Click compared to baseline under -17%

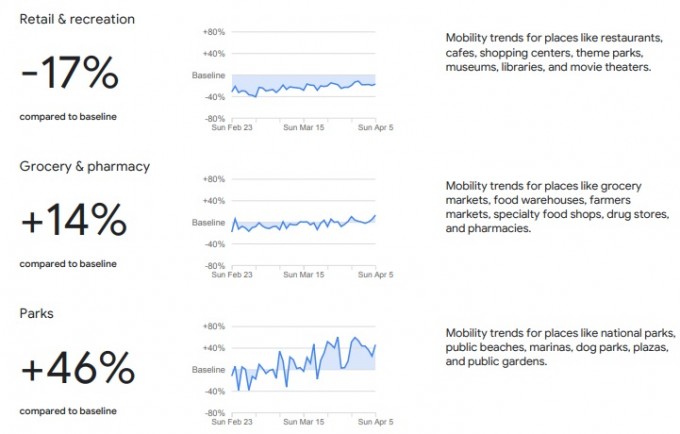68,117
